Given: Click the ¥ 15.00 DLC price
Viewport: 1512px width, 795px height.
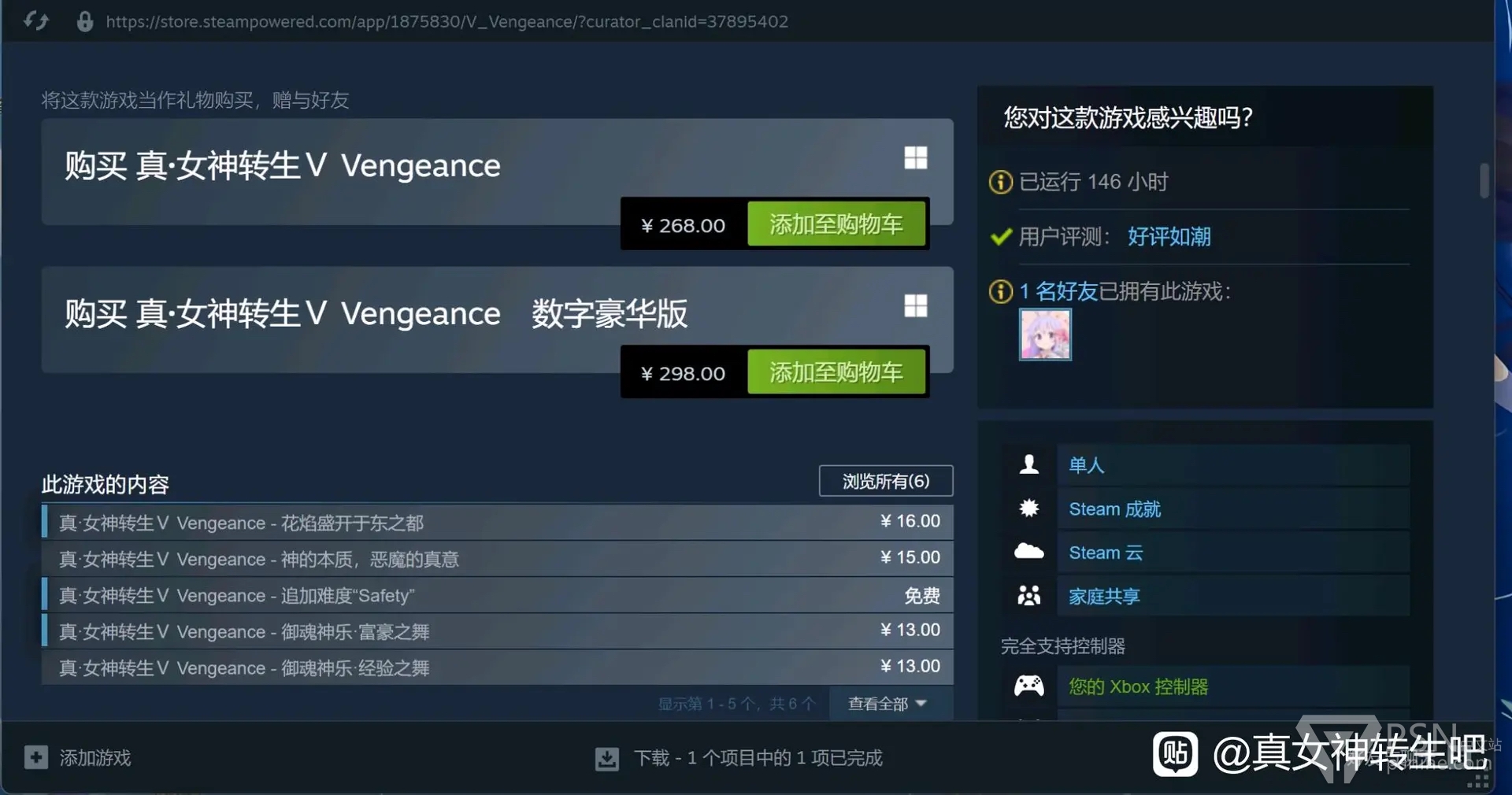Looking at the screenshot, I should pyautogui.click(x=910, y=557).
